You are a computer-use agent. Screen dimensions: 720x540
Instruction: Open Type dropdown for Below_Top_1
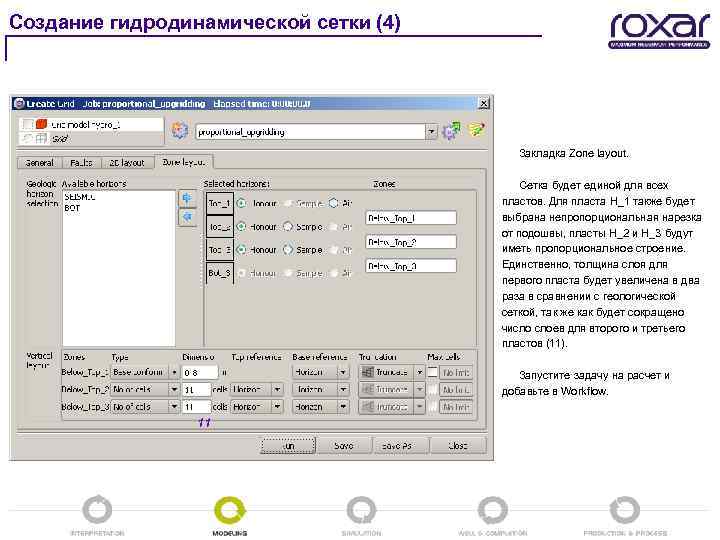point(174,372)
